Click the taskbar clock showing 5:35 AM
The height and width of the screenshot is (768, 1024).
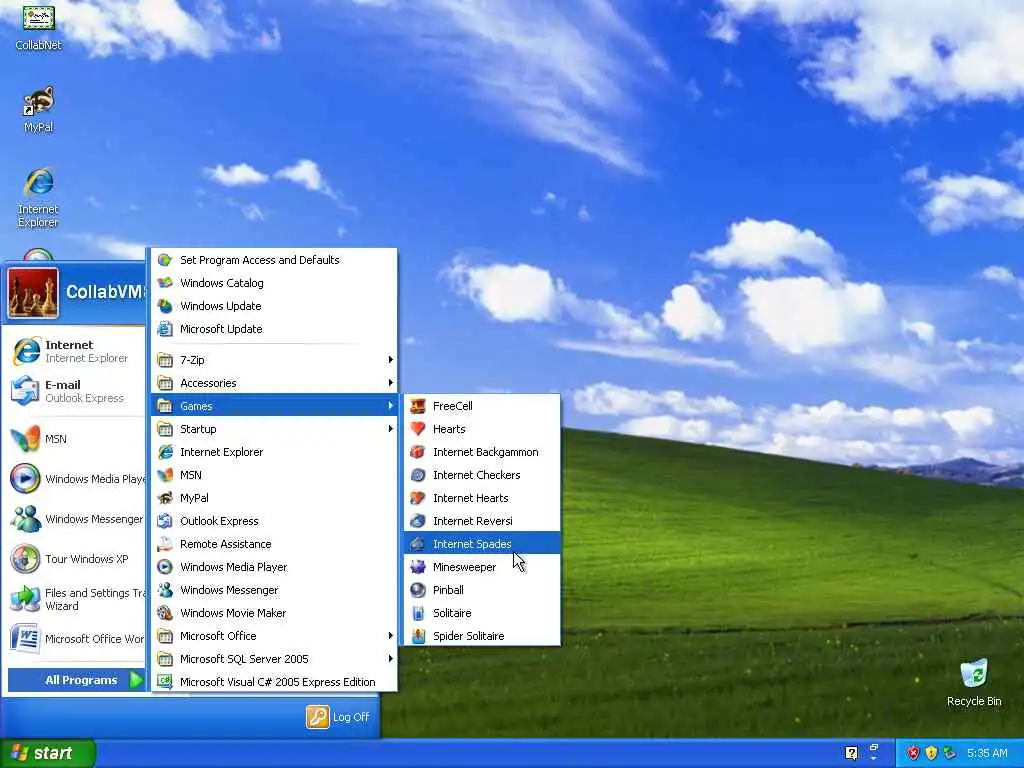coord(987,753)
